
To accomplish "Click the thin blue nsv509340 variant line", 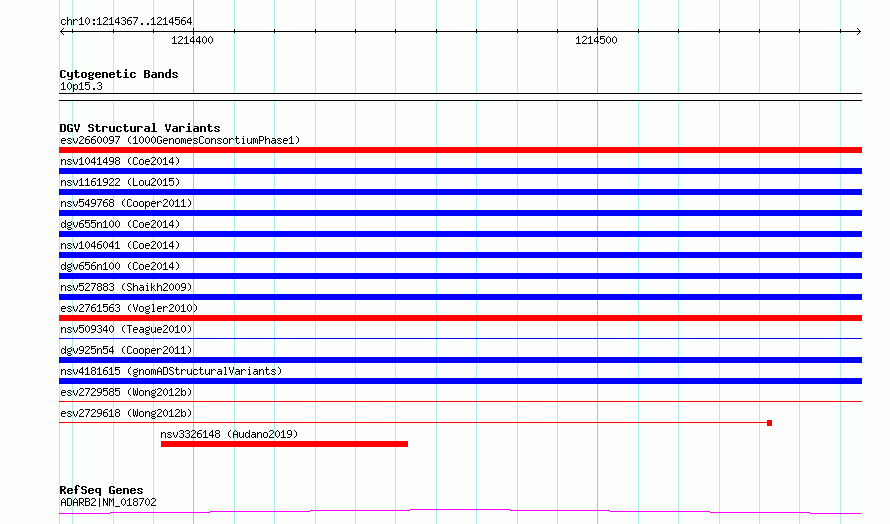I will pos(460,339).
